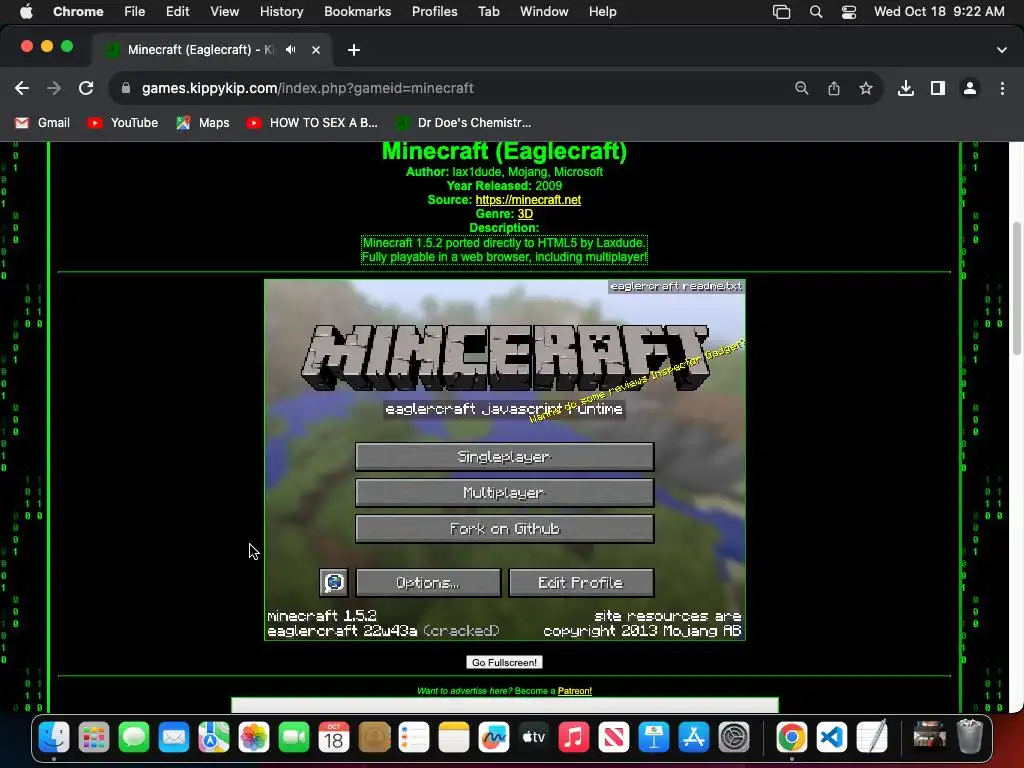Open Music from the dock
This screenshot has height=768, width=1024.
573,738
